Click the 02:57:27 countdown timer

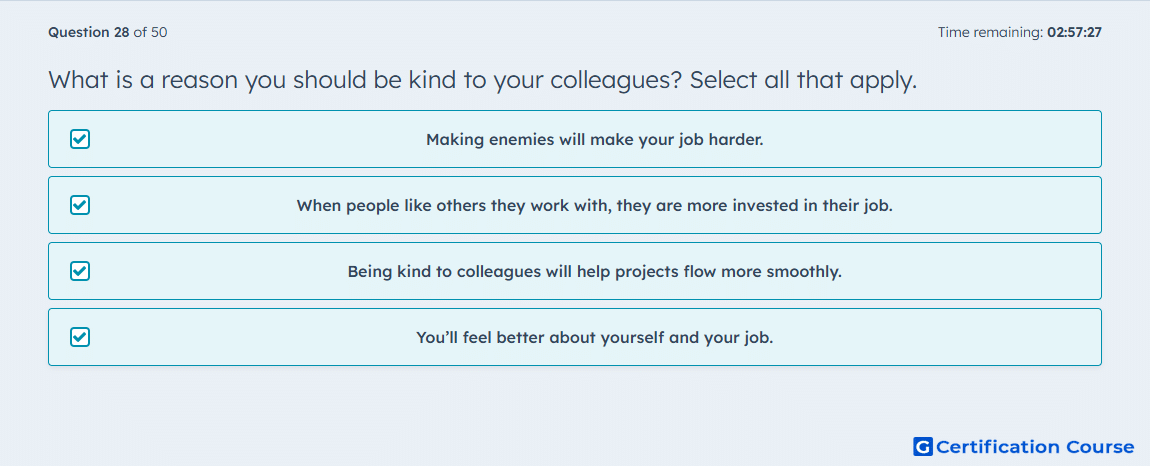coord(1074,32)
